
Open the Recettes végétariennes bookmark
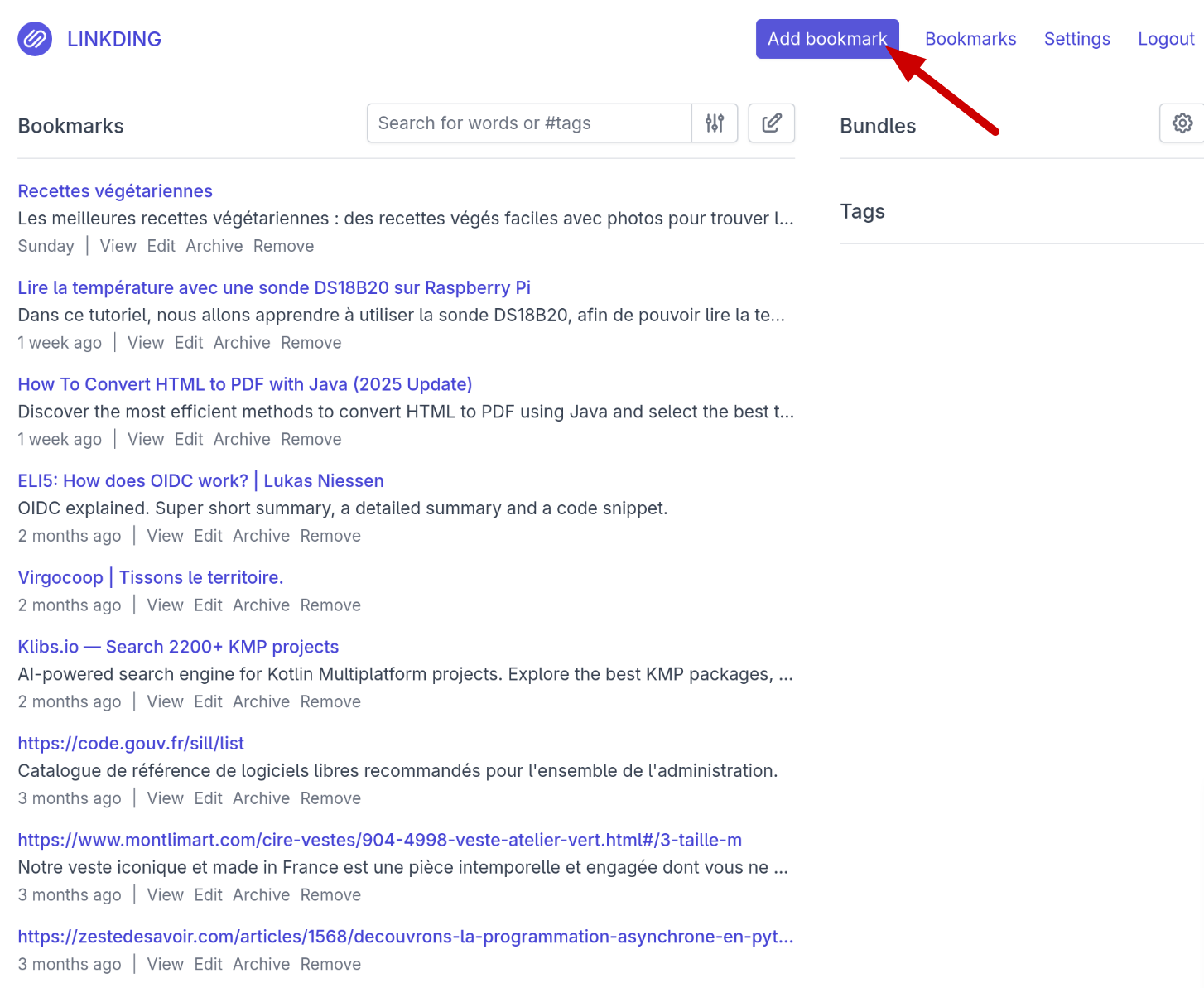(x=115, y=191)
